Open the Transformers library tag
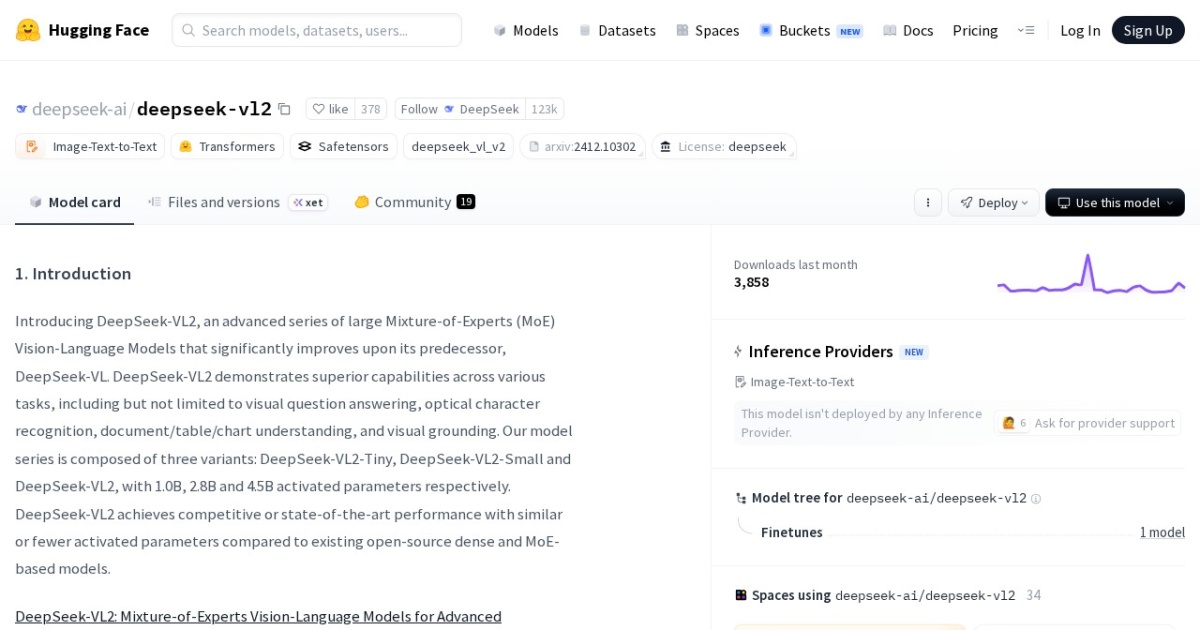Viewport: 1200px width, 630px height. 227,146
